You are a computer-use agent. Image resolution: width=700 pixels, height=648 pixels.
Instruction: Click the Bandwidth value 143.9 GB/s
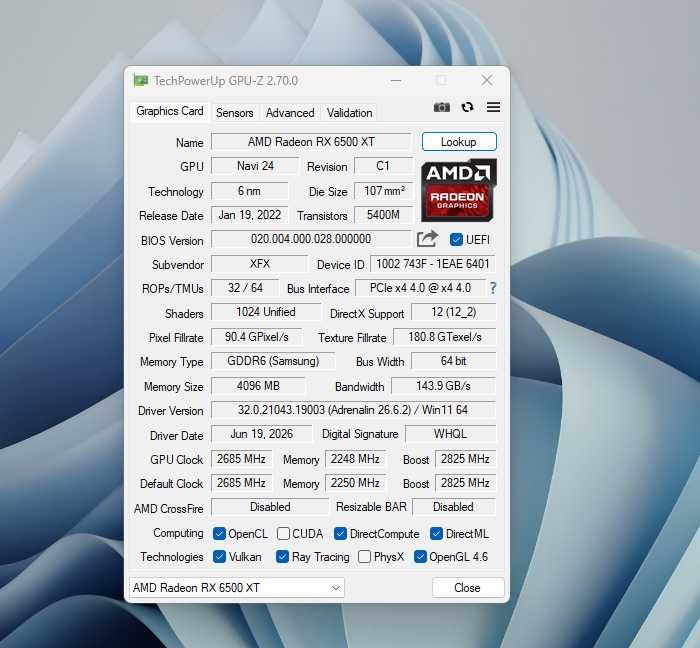(443, 386)
